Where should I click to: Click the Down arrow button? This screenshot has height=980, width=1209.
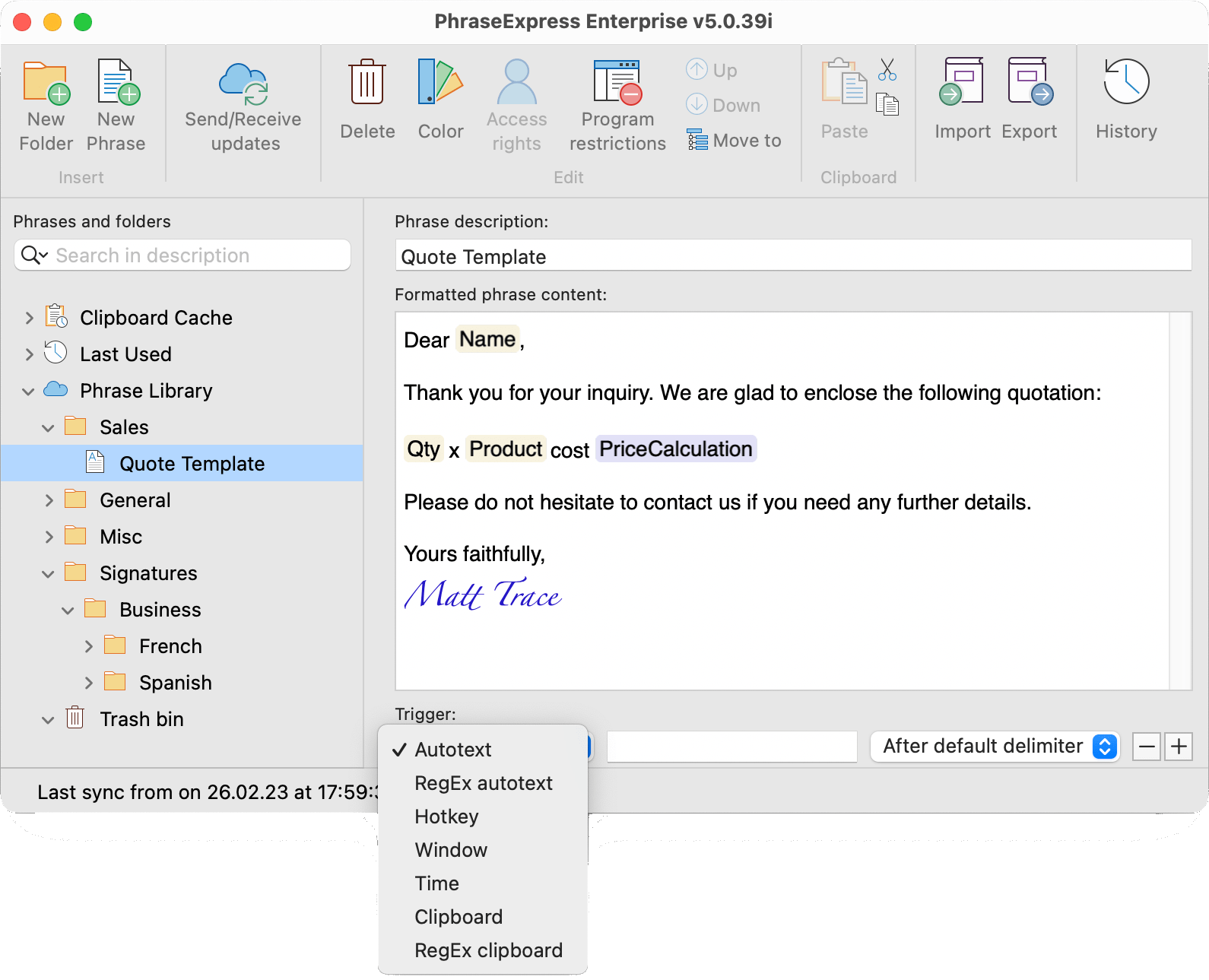click(722, 105)
